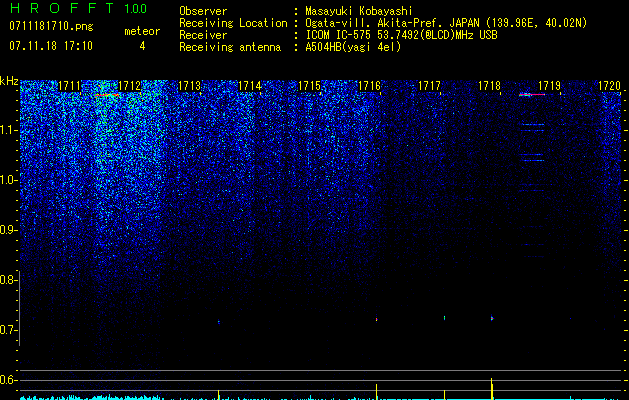The width and height of the screenshot is (629, 400).
Task: Click the 1711 time marker
Action: [70, 86]
